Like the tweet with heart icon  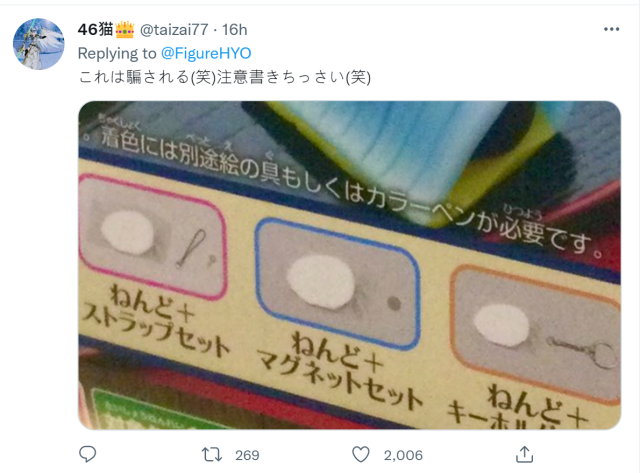(361, 454)
